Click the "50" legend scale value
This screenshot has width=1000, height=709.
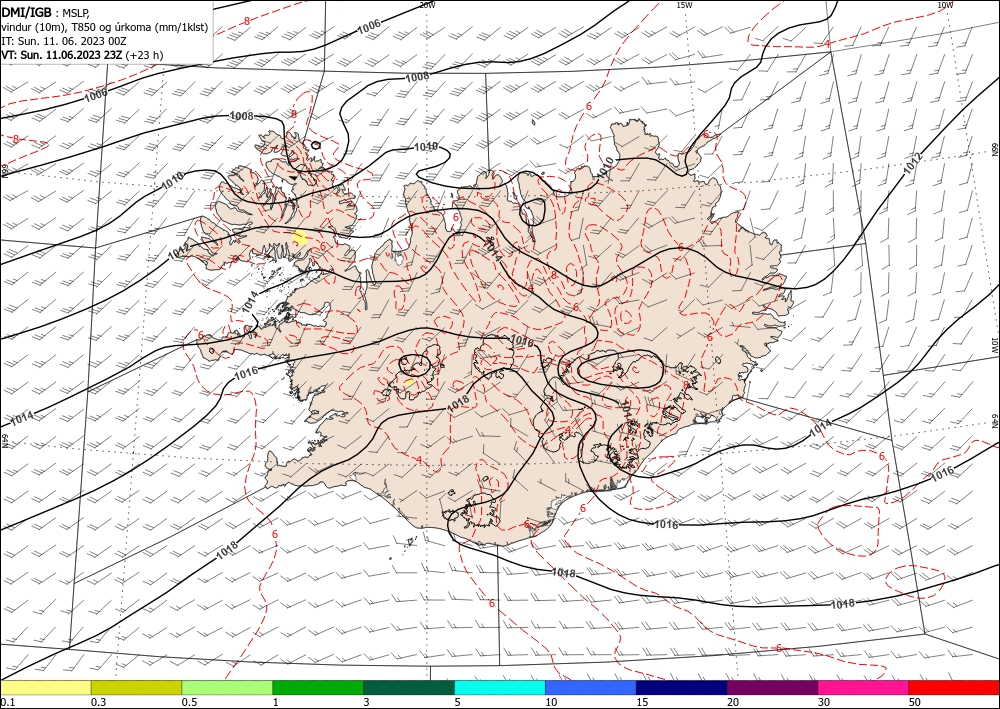coord(915,702)
